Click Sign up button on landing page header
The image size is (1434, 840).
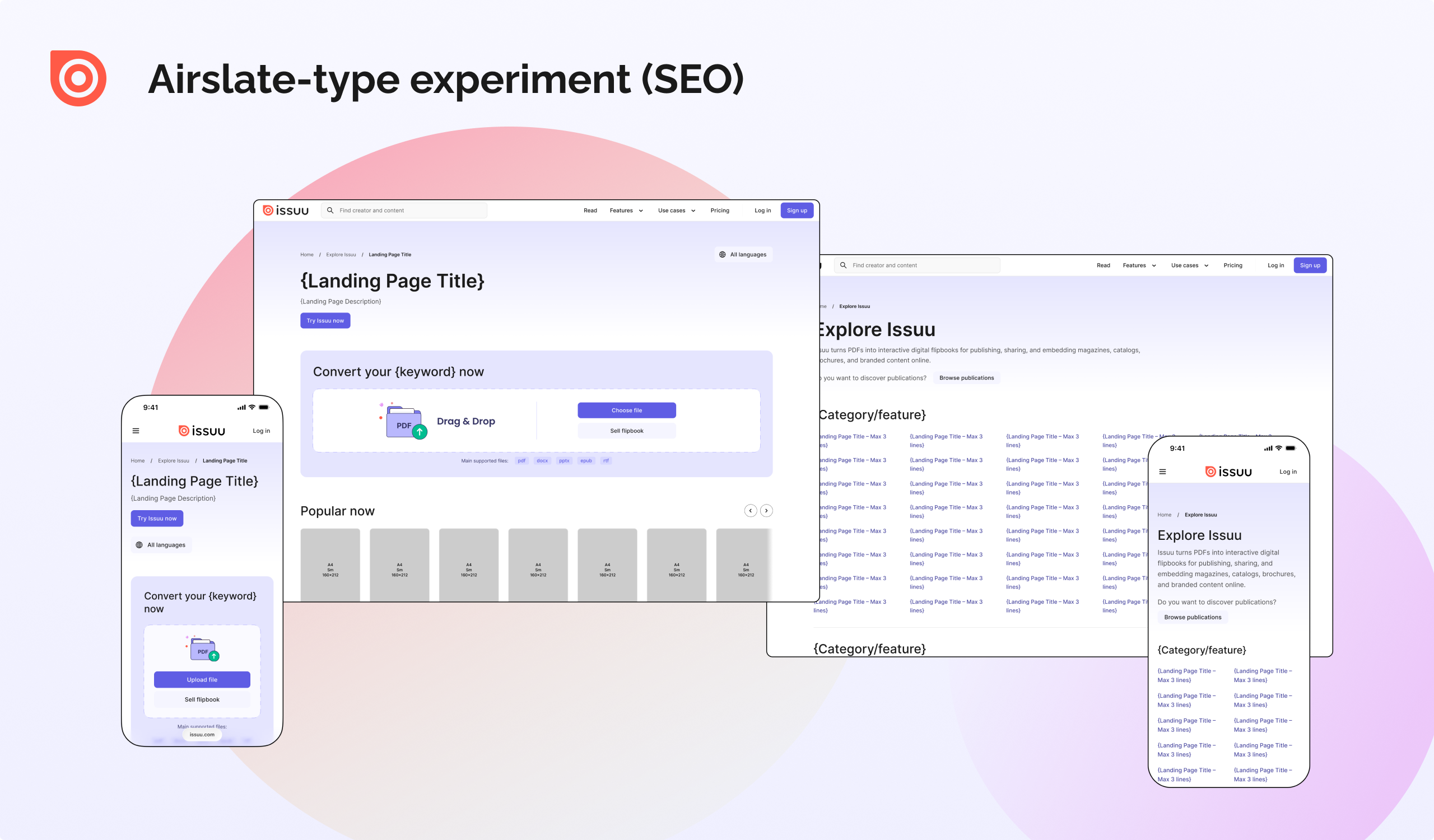tap(797, 211)
